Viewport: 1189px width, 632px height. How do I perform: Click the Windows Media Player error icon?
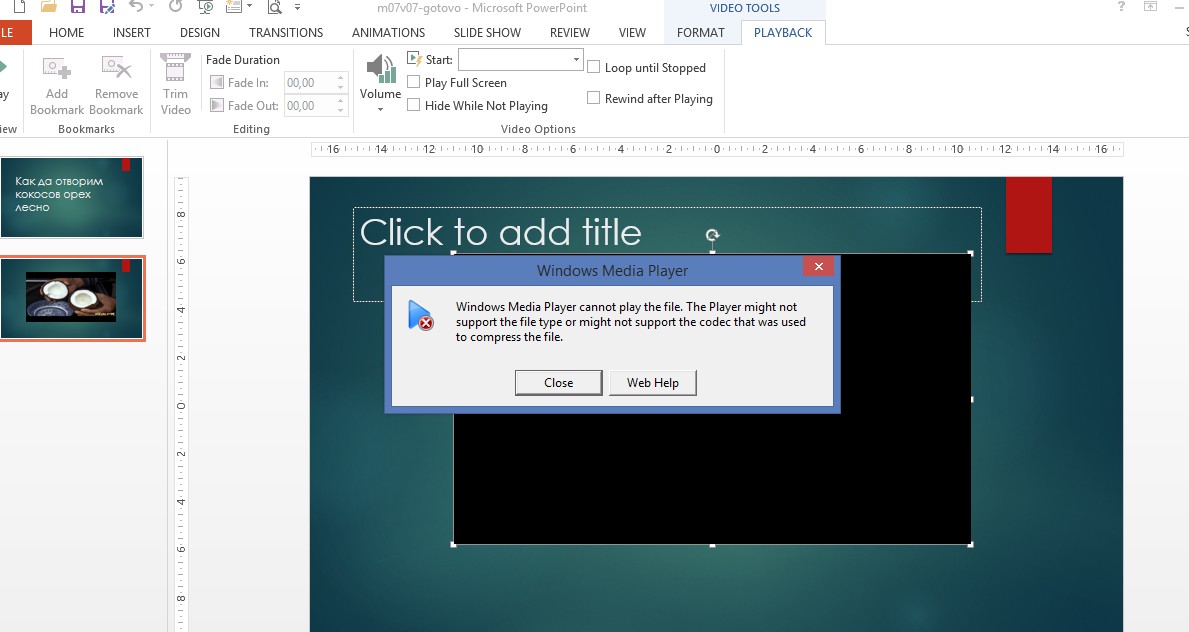pos(420,316)
